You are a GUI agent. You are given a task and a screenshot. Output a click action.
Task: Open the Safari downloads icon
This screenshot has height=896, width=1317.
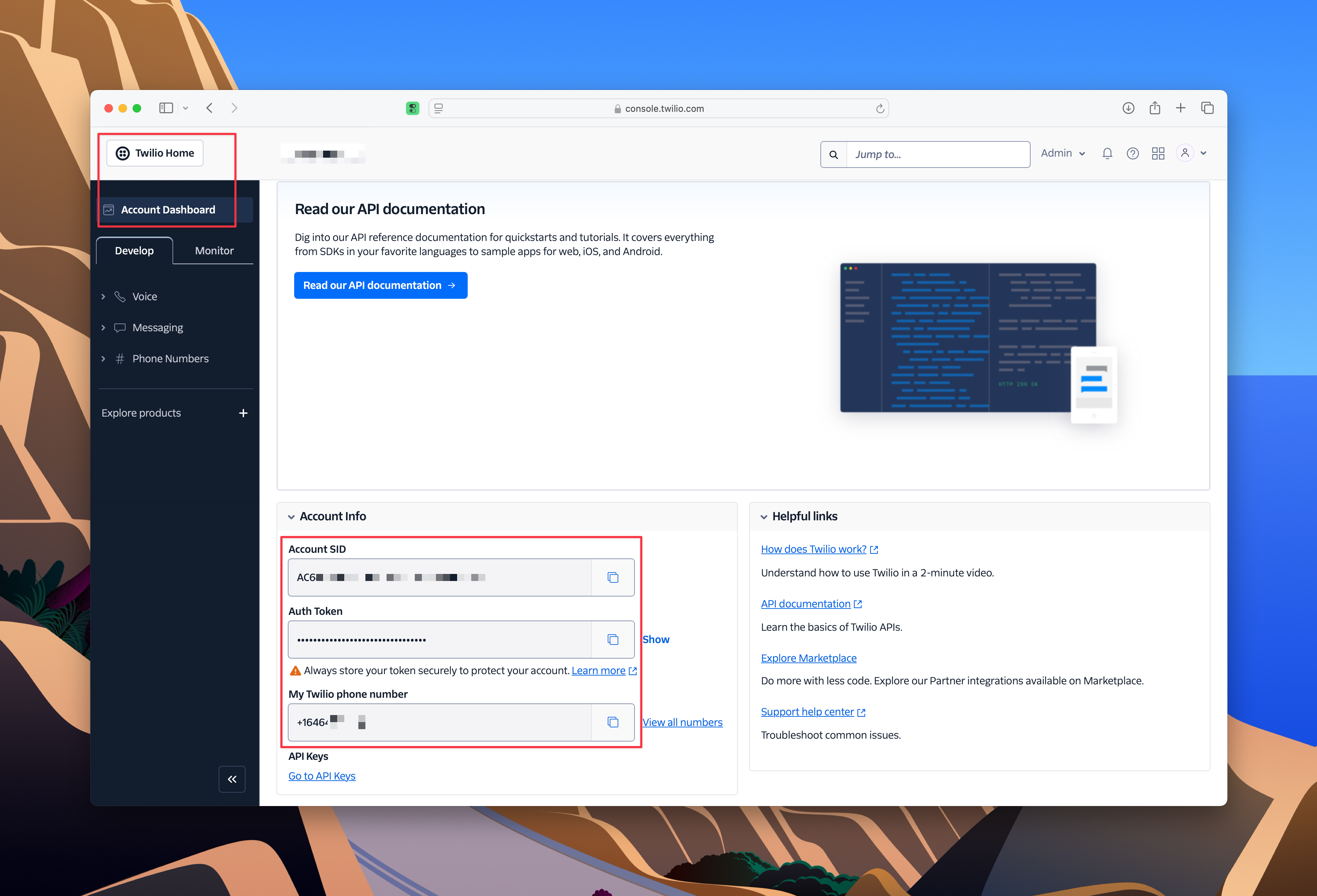(1128, 108)
